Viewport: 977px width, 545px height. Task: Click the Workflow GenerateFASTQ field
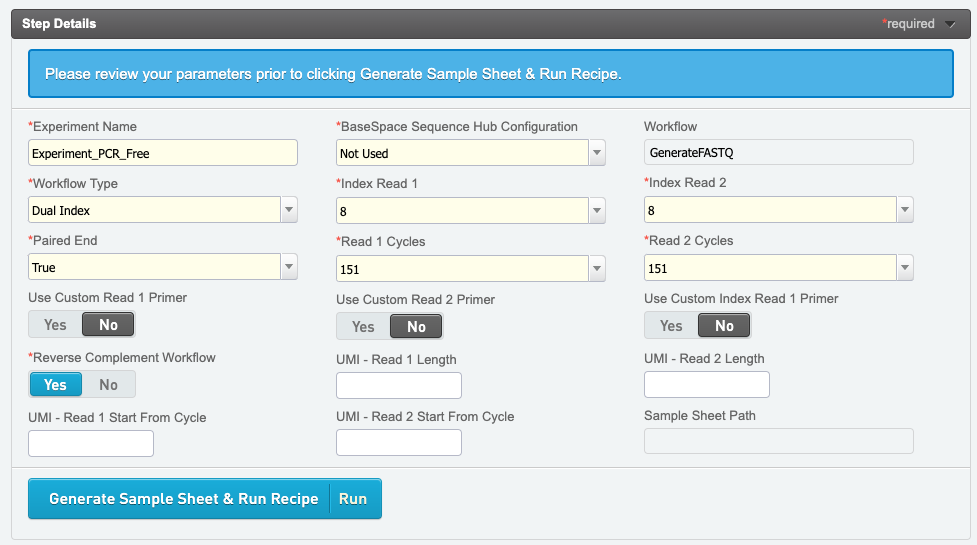pos(778,153)
